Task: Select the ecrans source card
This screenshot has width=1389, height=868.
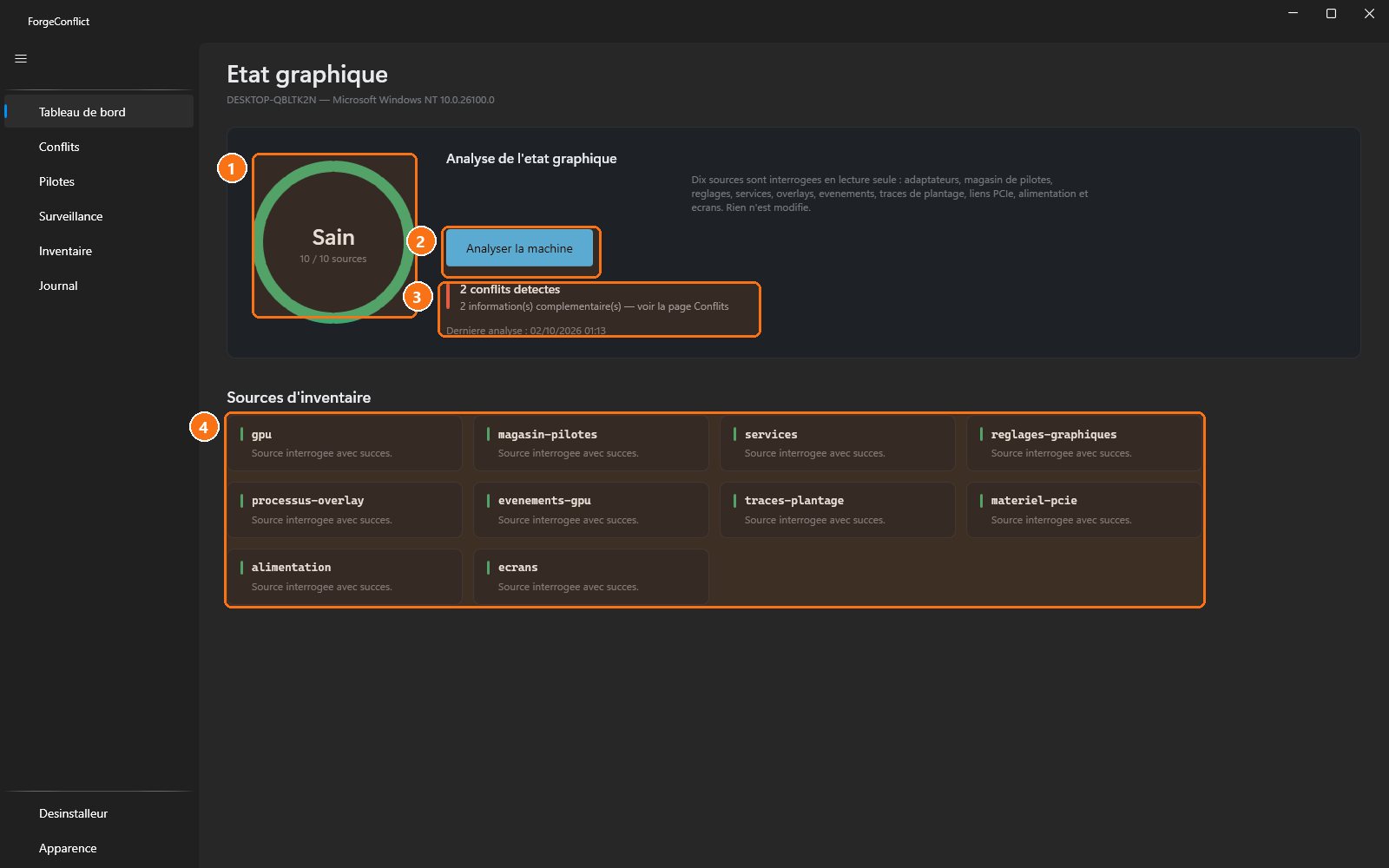Action: click(591, 576)
